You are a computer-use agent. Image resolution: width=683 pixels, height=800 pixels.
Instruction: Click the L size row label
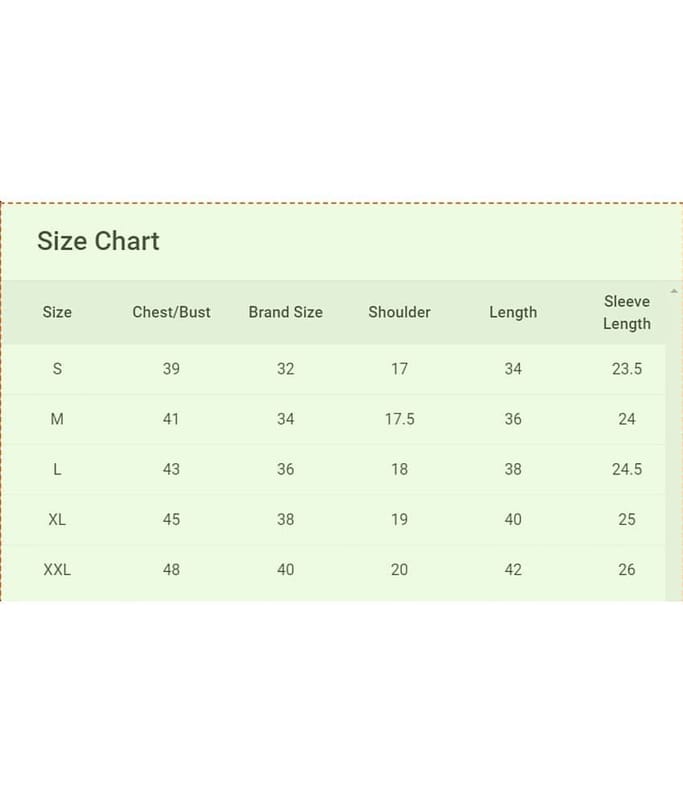point(57,469)
